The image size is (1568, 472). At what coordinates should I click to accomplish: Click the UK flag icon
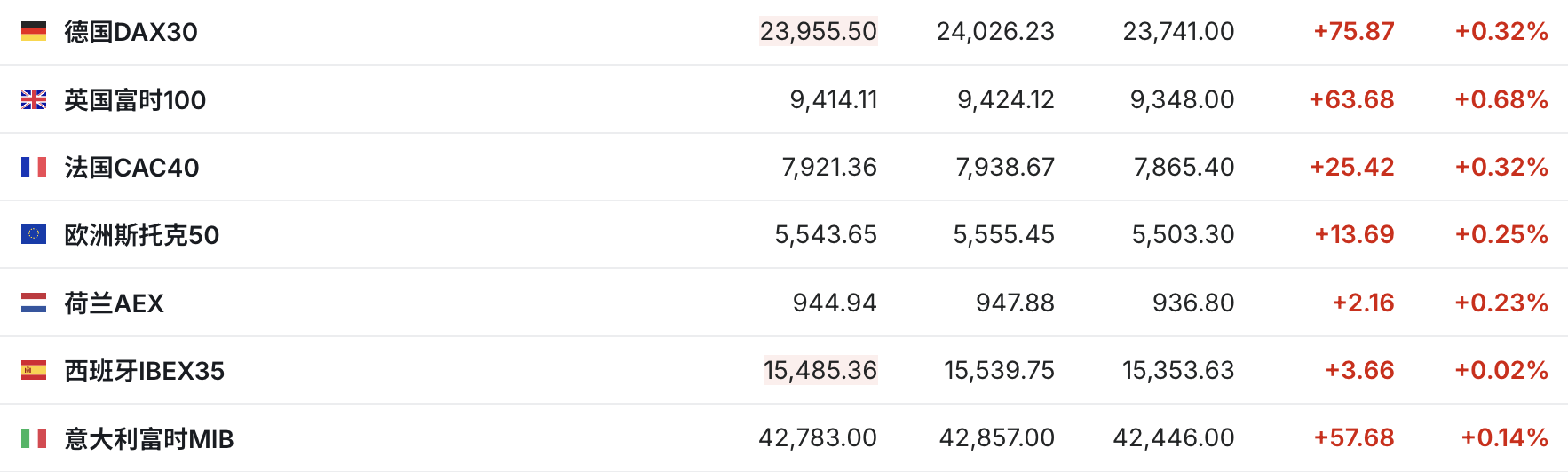click(34, 99)
